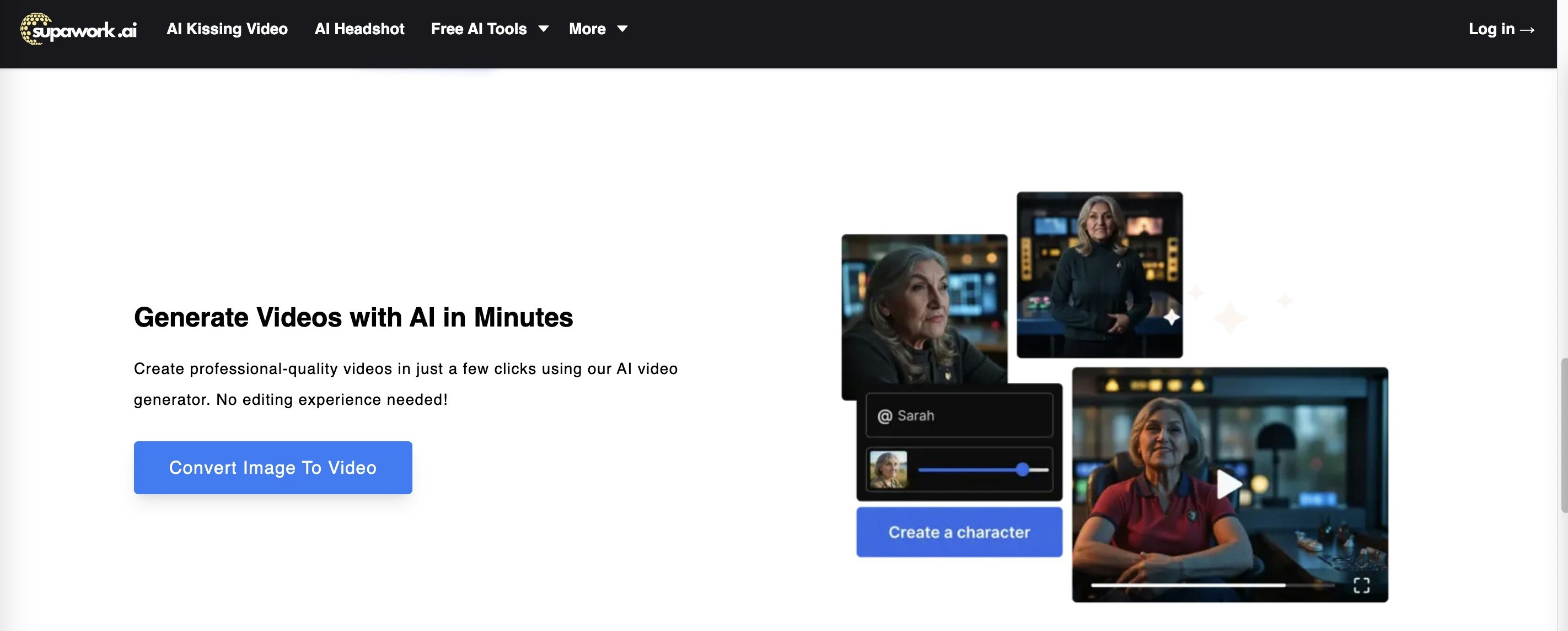Click the blue character slider handle
Image resolution: width=1568 pixels, height=631 pixels.
click(1022, 469)
